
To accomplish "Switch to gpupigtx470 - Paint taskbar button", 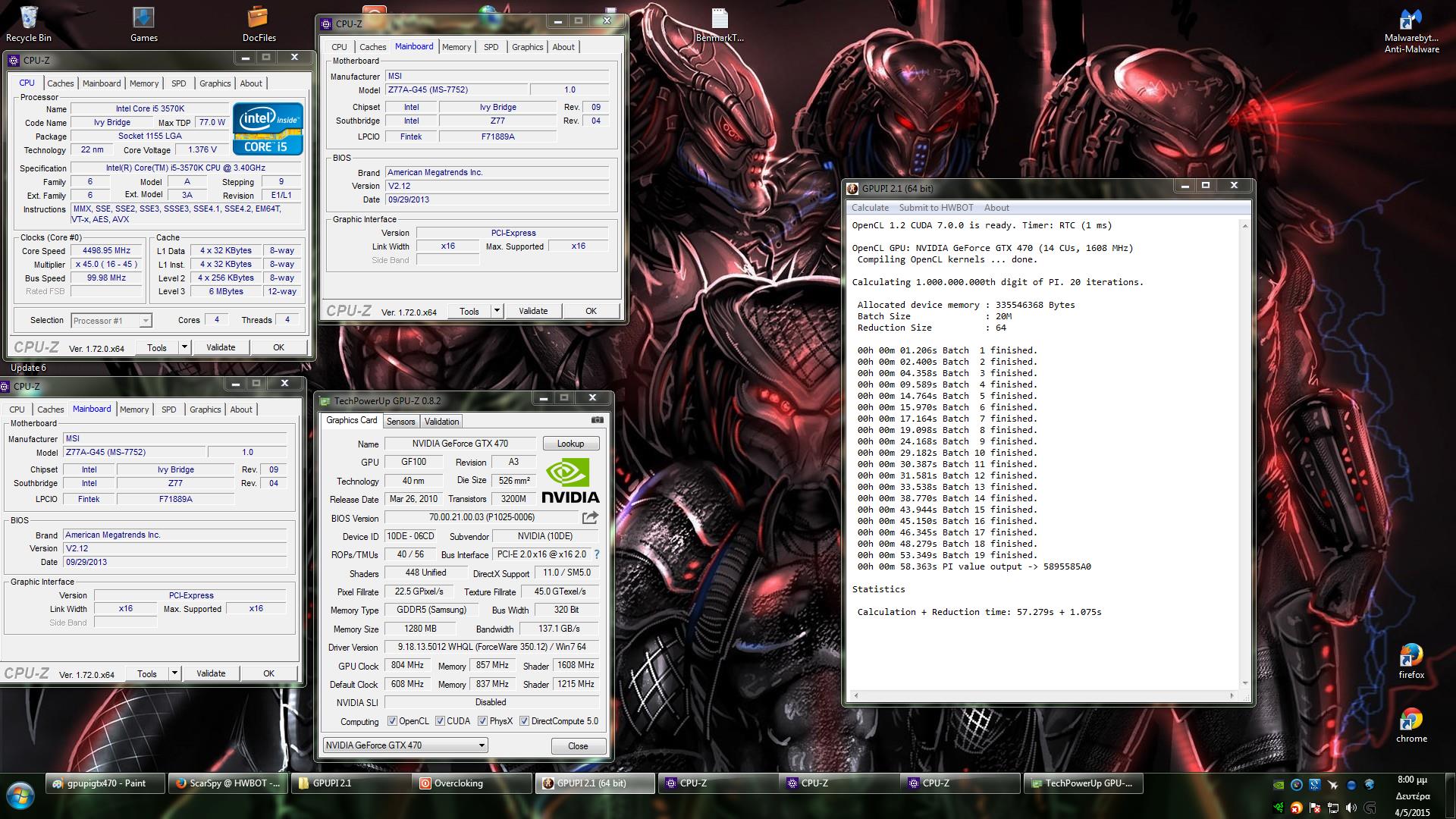I will point(105,783).
